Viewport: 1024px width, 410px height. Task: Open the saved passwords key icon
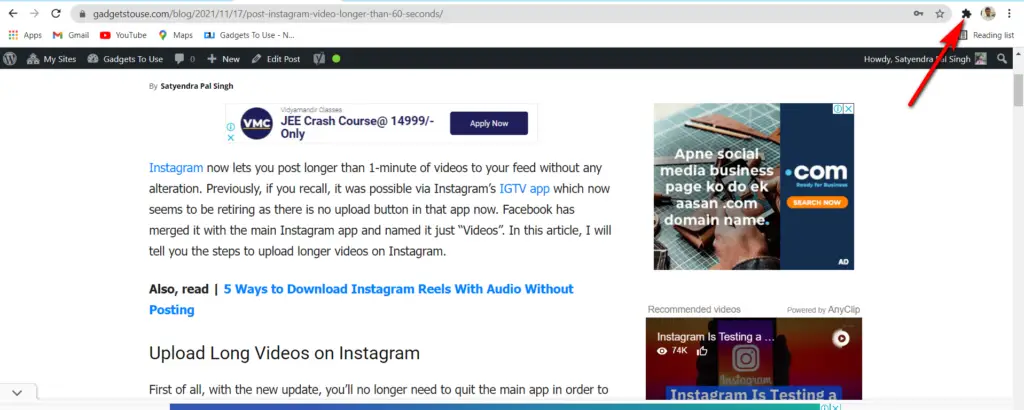(918, 13)
